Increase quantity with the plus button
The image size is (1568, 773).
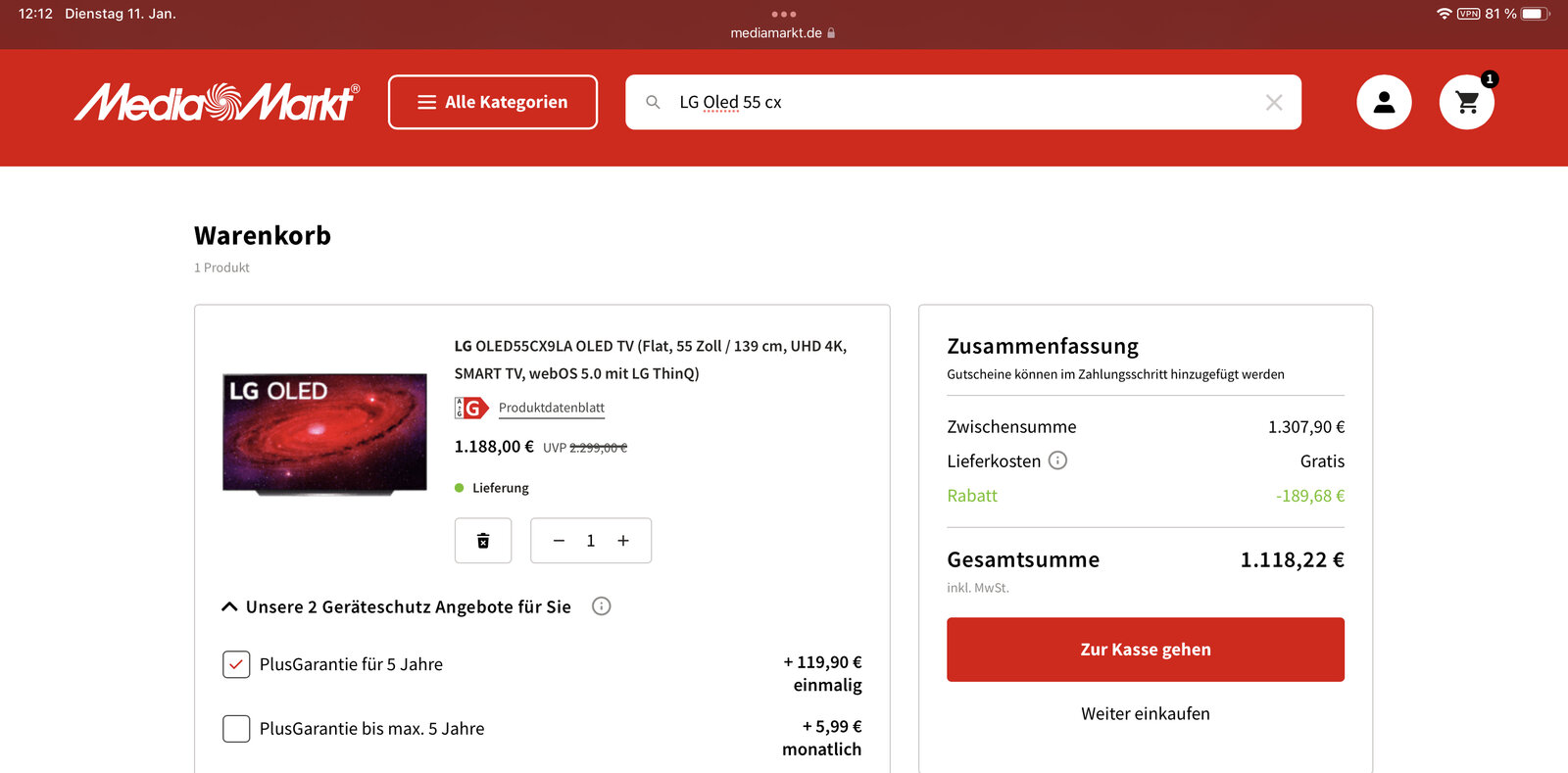click(623, 541)
